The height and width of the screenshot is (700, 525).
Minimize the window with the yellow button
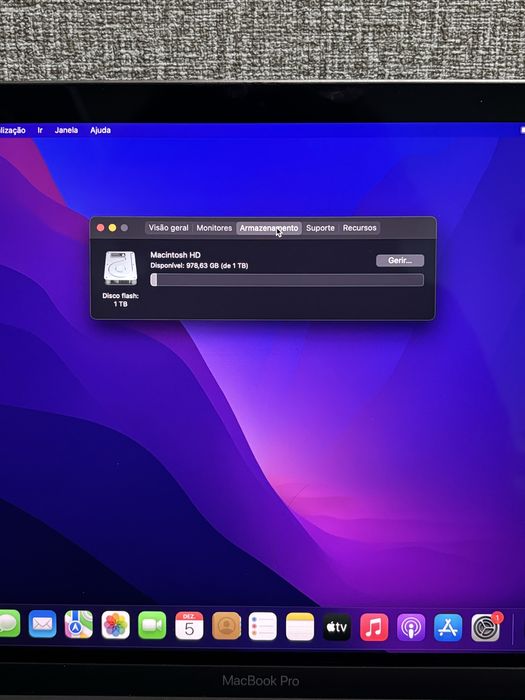click(x=112, y=228)
